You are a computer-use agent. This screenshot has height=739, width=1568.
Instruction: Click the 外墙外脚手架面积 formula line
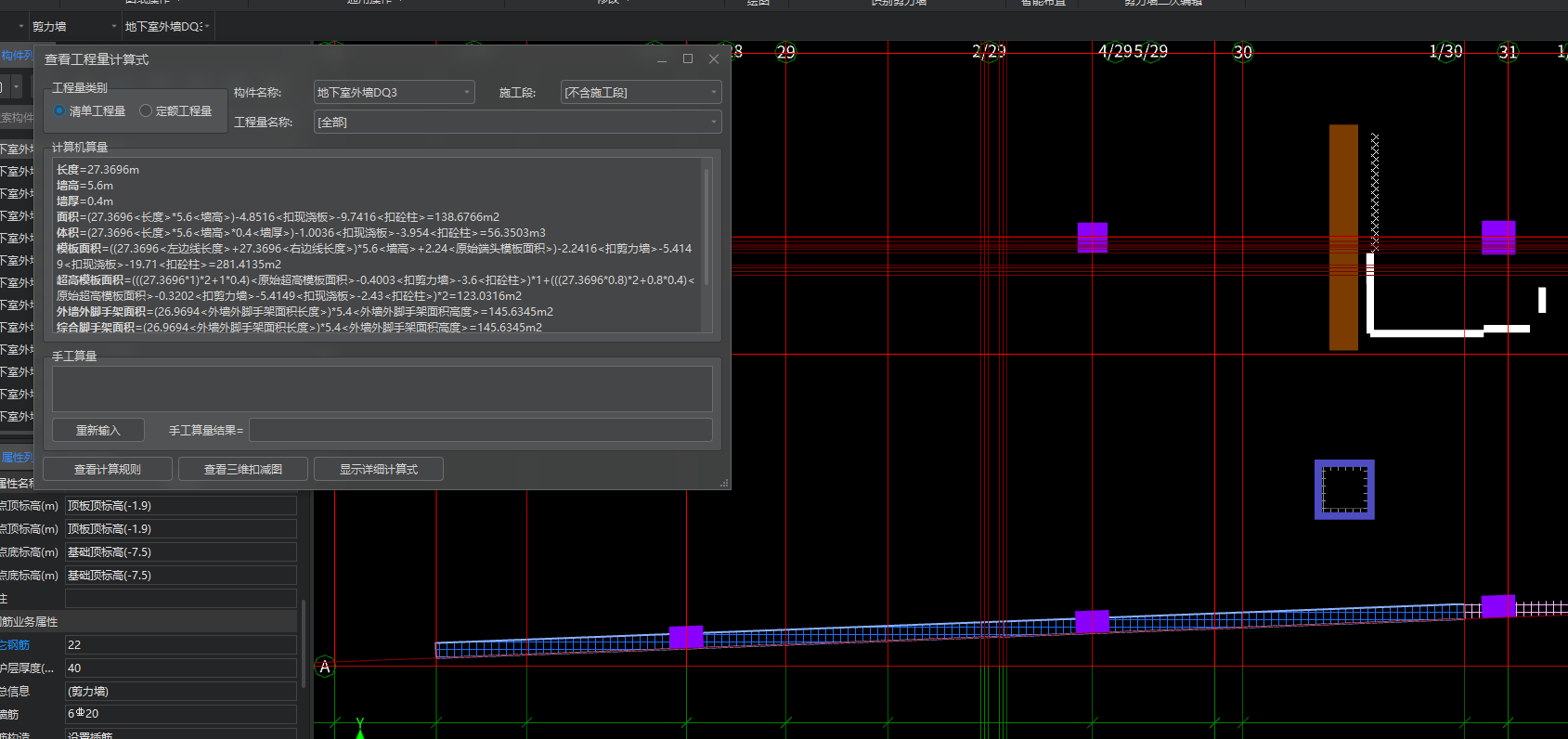click(305, 312)
